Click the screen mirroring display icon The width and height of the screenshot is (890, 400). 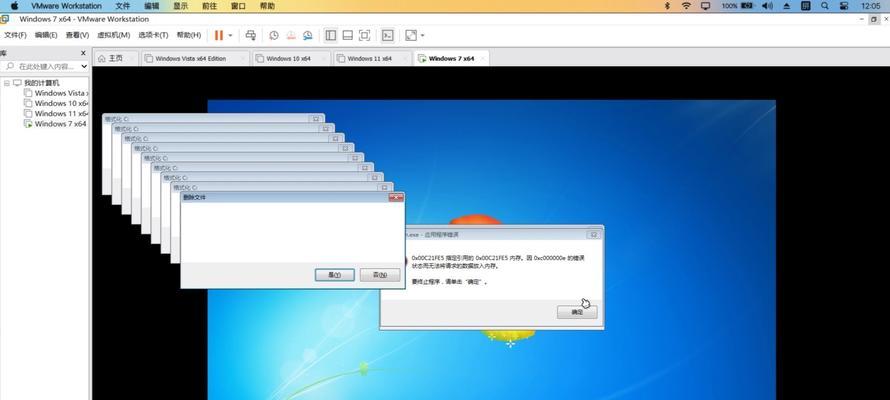[x=706, y=6]
